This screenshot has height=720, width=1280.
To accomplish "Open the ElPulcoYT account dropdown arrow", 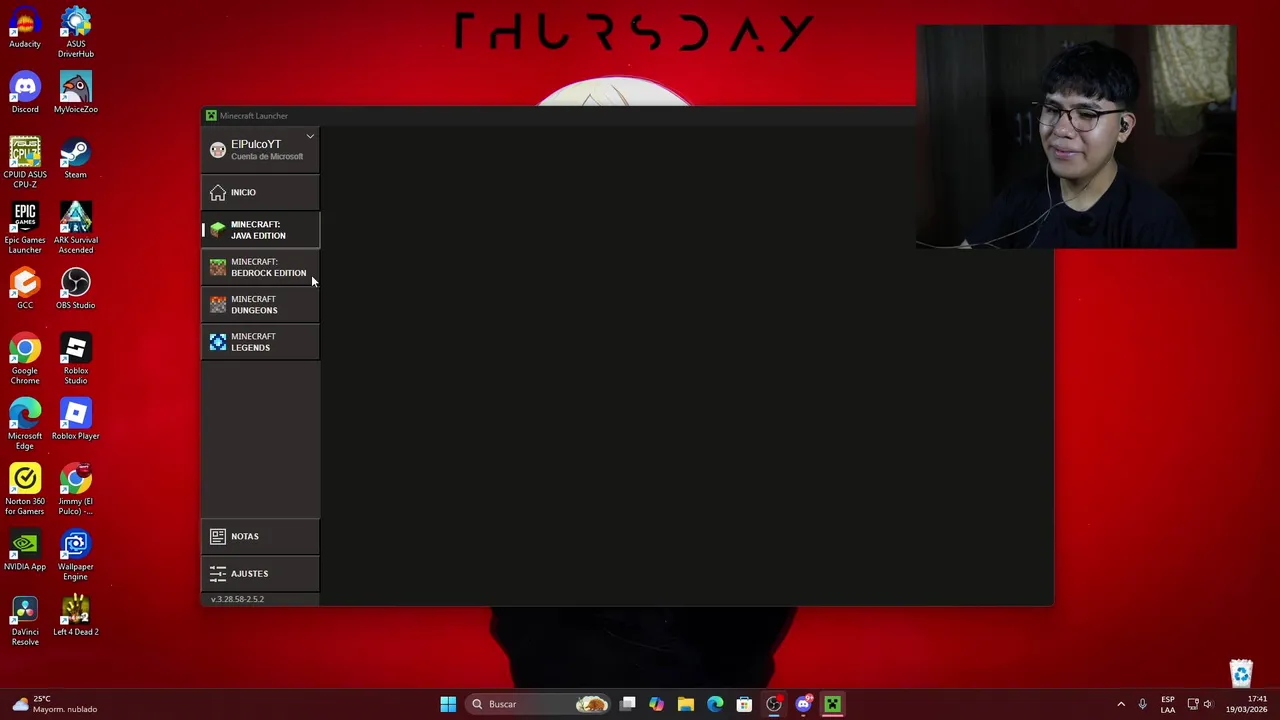I will point(310,137).
